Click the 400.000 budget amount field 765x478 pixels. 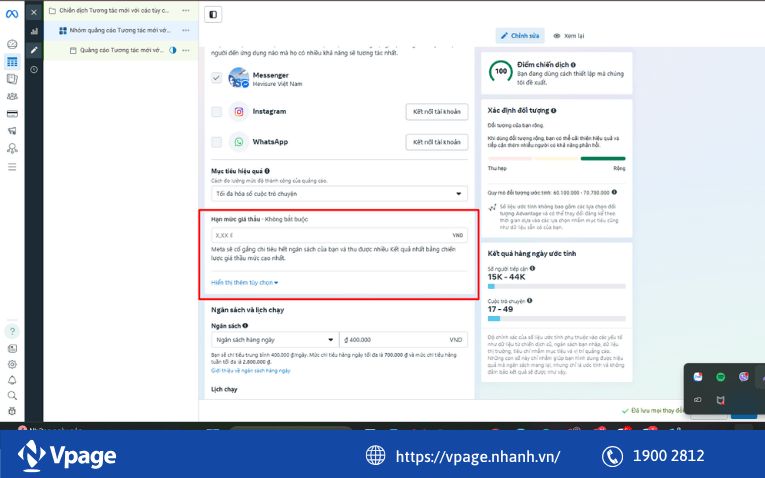pos(403,339)
